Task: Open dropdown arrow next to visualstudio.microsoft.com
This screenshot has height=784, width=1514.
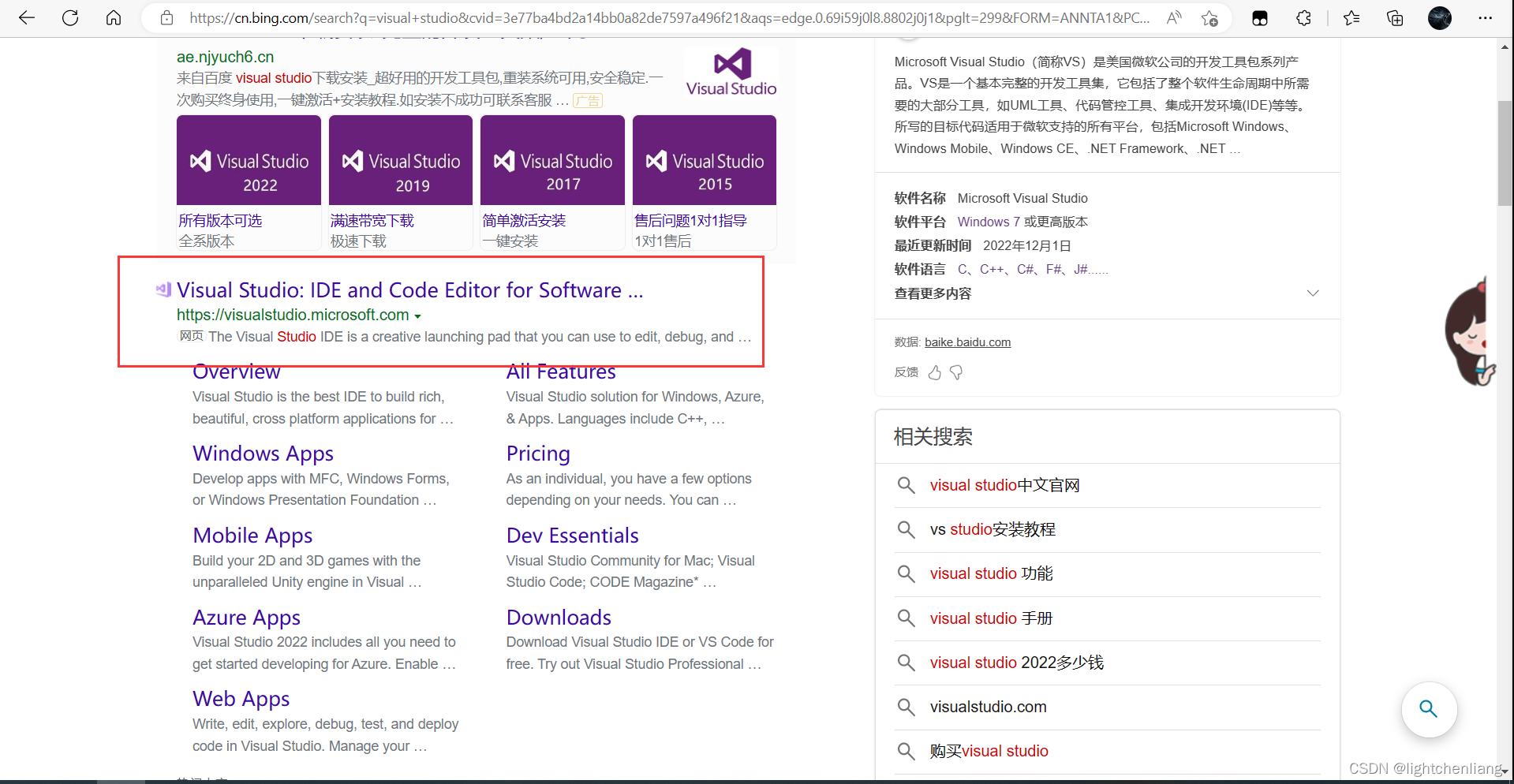Action: [x=417, y=316]
